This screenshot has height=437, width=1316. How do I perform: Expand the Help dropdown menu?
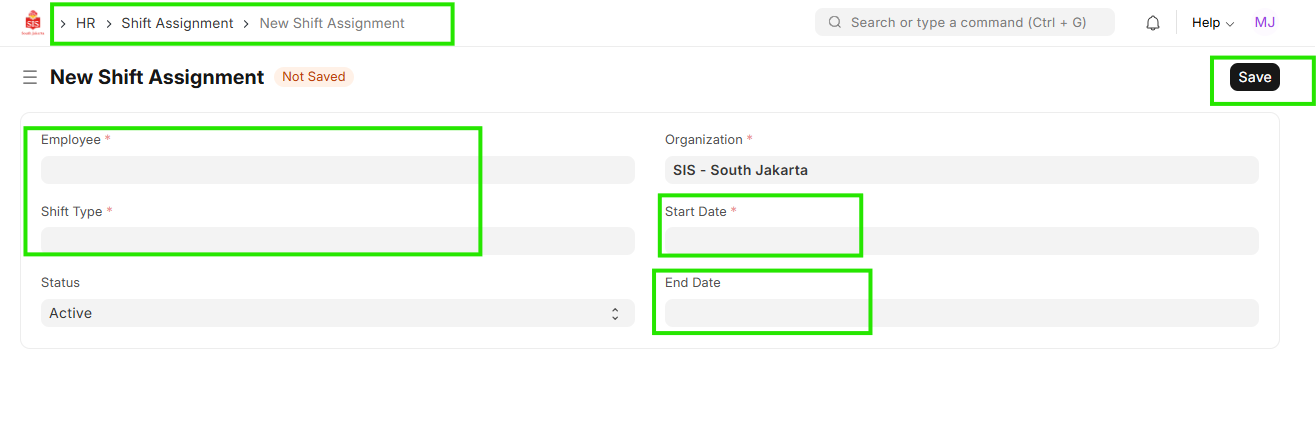coord(1212,23)
